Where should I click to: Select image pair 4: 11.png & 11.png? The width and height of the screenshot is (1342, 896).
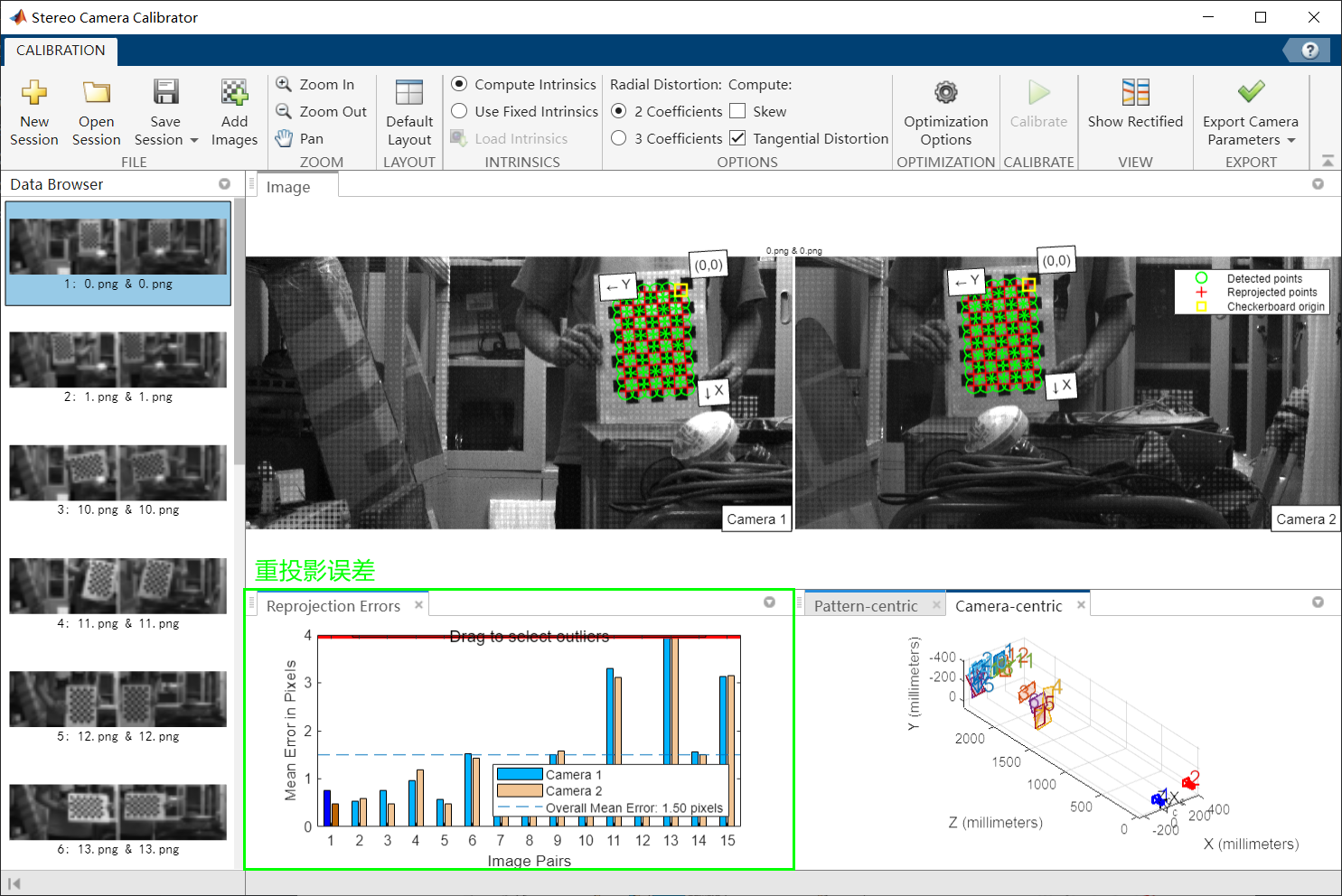pos(117,593)
